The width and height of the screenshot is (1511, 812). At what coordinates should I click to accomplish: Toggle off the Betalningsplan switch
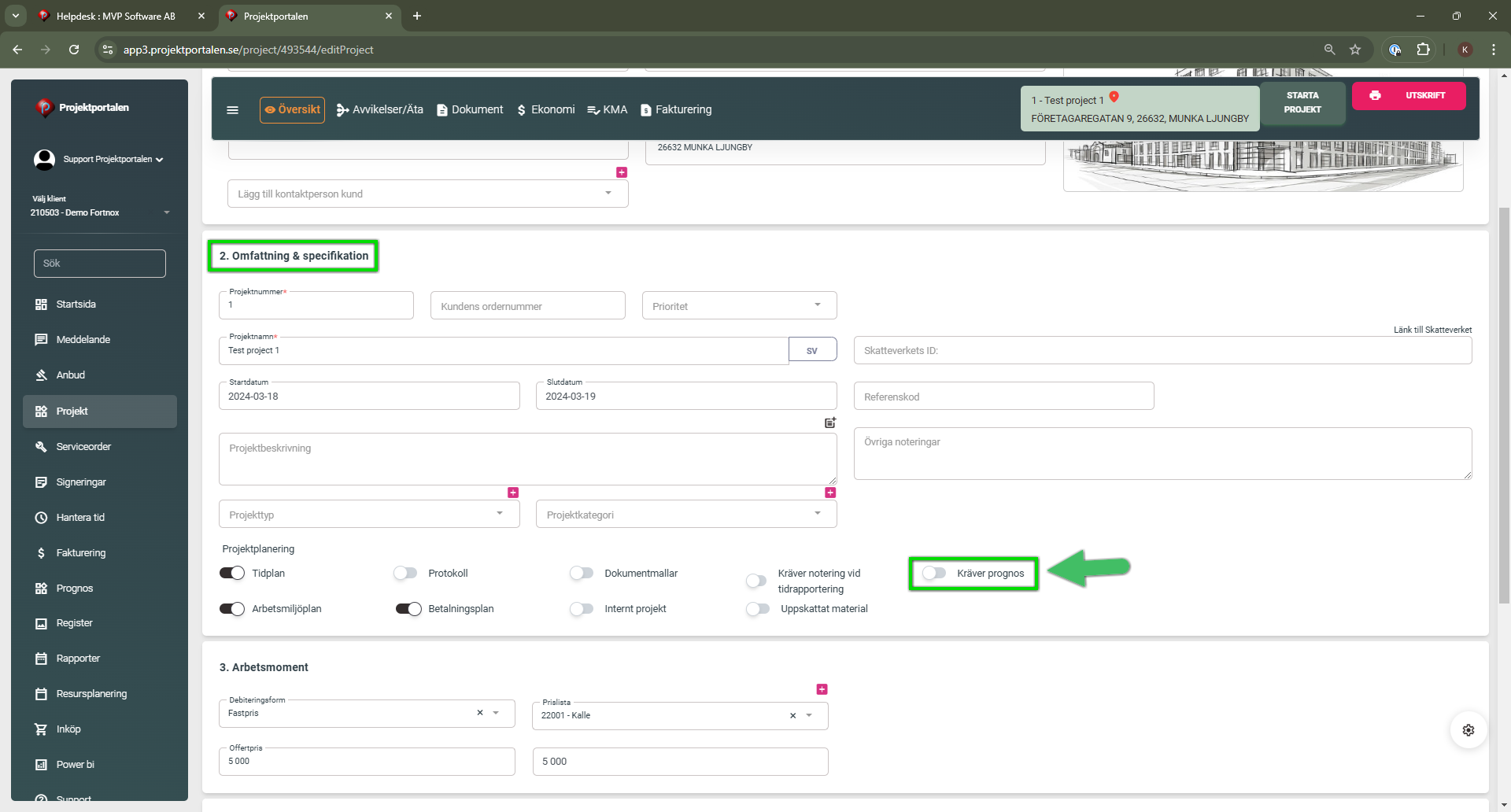(x=408, y=608)
